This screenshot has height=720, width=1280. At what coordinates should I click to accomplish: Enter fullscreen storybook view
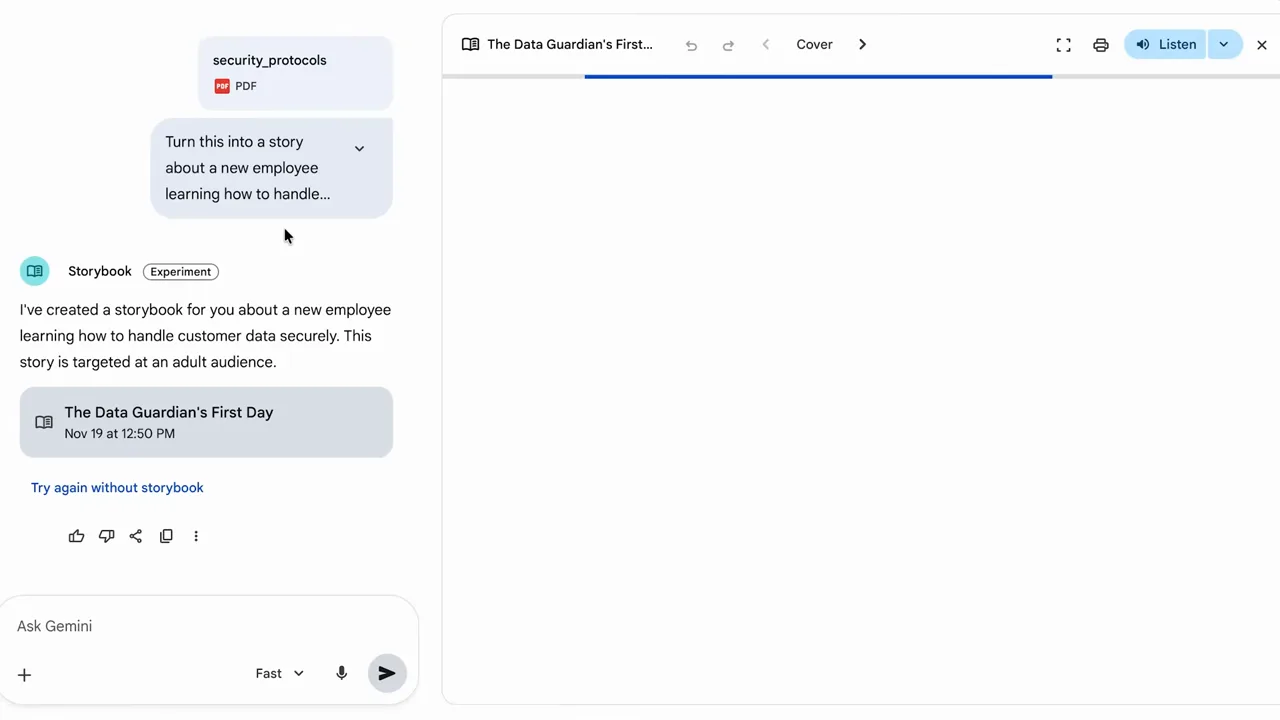click(x=1064, y=45)
